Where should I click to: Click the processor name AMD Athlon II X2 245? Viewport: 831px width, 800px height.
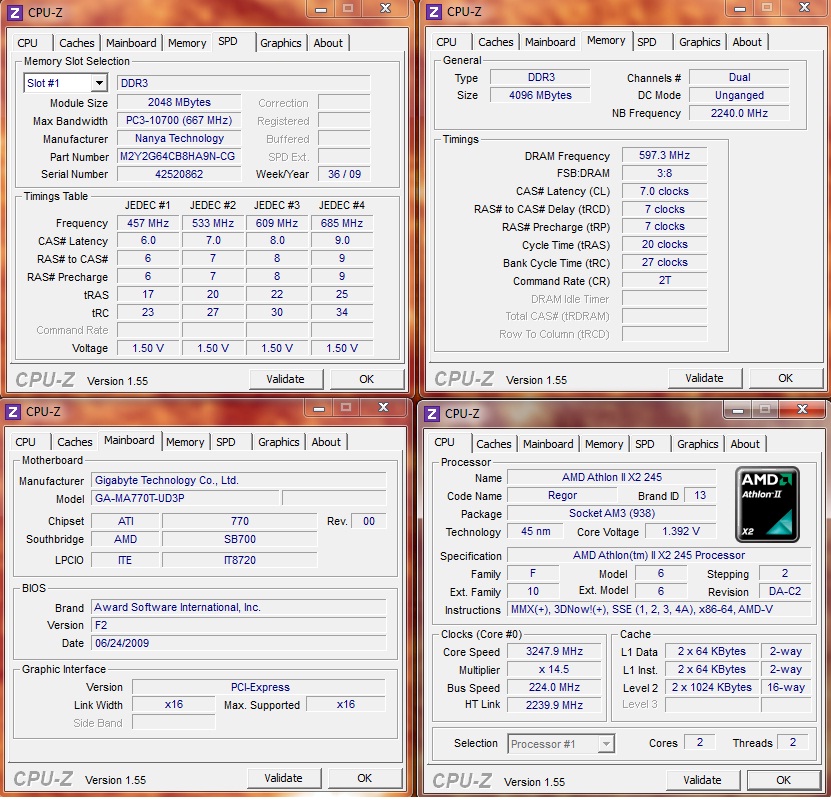coord(612,477)
